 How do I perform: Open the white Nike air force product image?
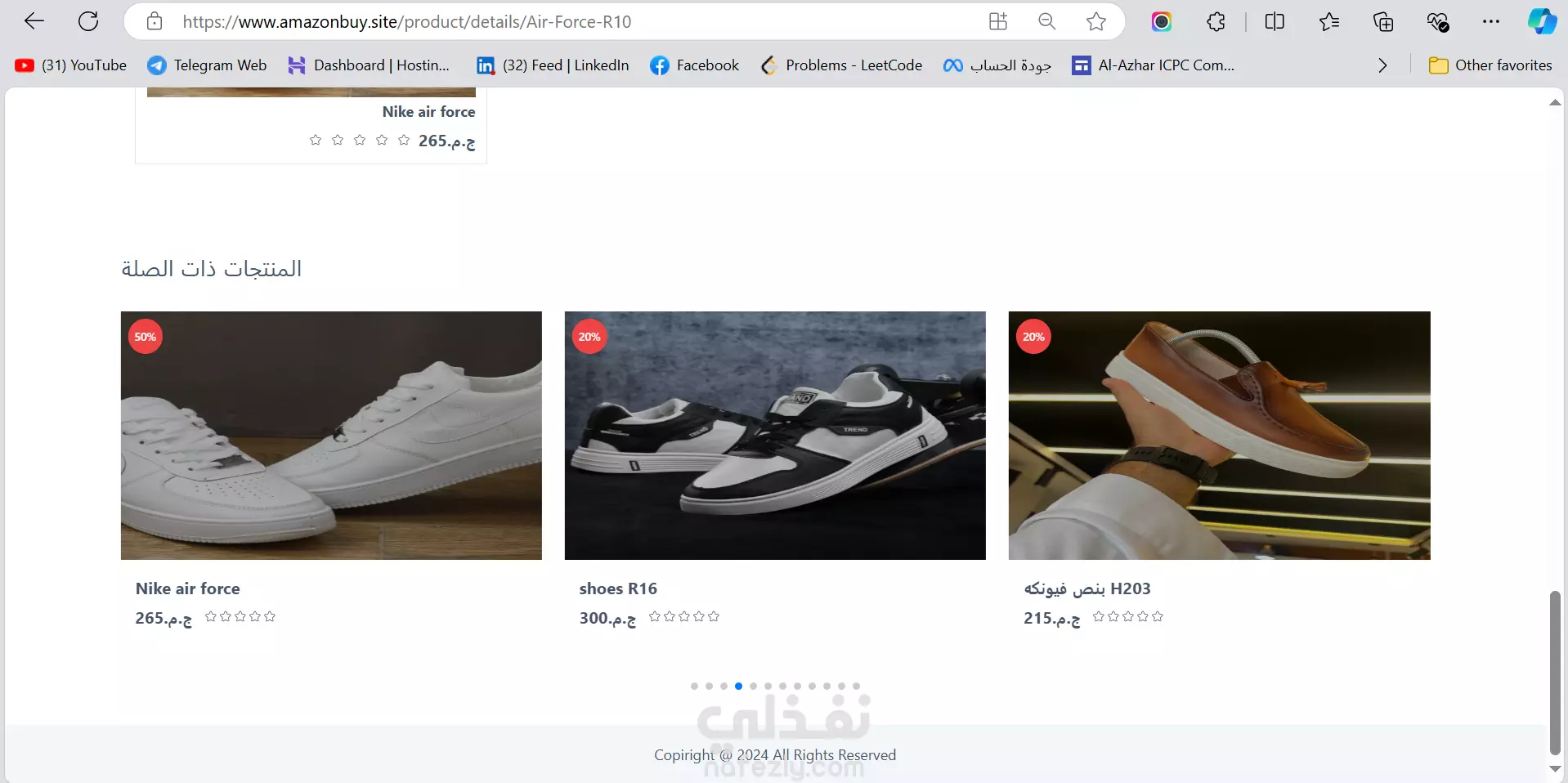331,436
